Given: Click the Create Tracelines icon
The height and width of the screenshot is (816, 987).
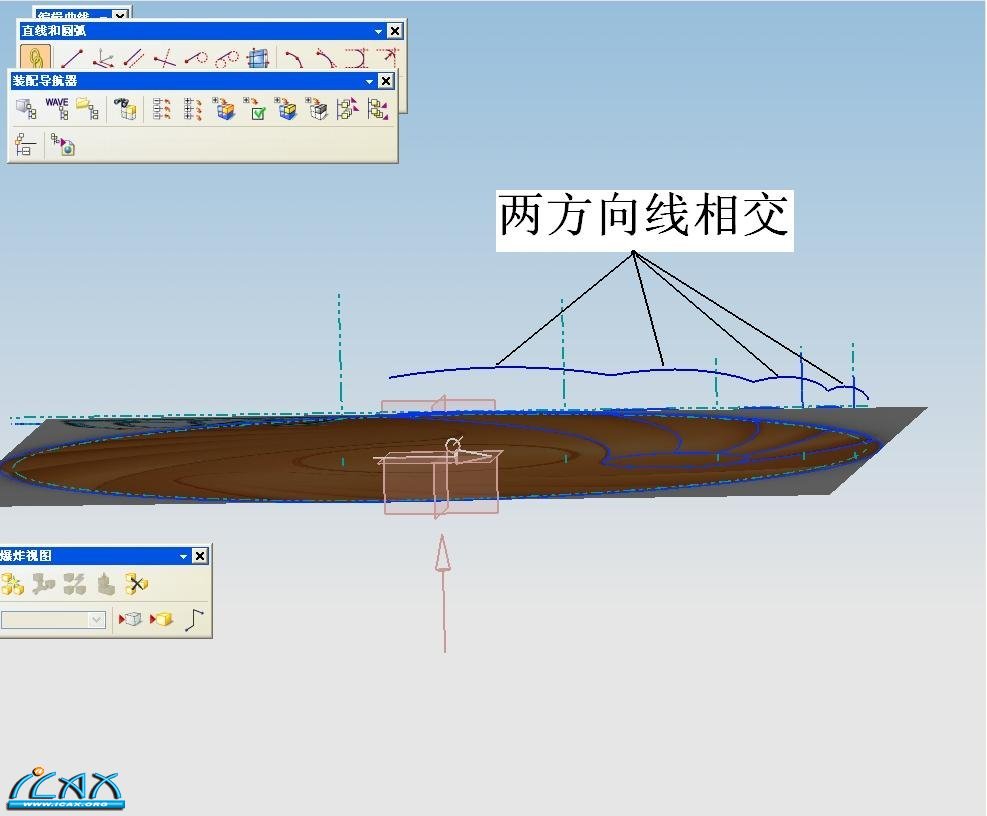Looking at the screenshot, I should point(195,620).
